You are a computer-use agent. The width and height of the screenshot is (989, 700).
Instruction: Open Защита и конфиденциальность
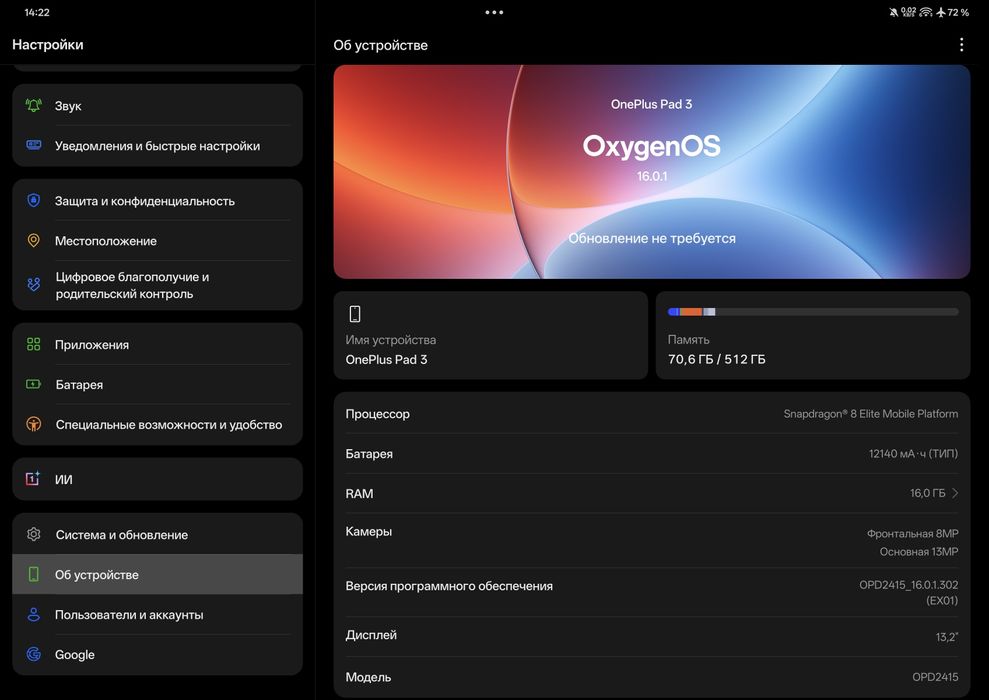click(x=158, y=201)
